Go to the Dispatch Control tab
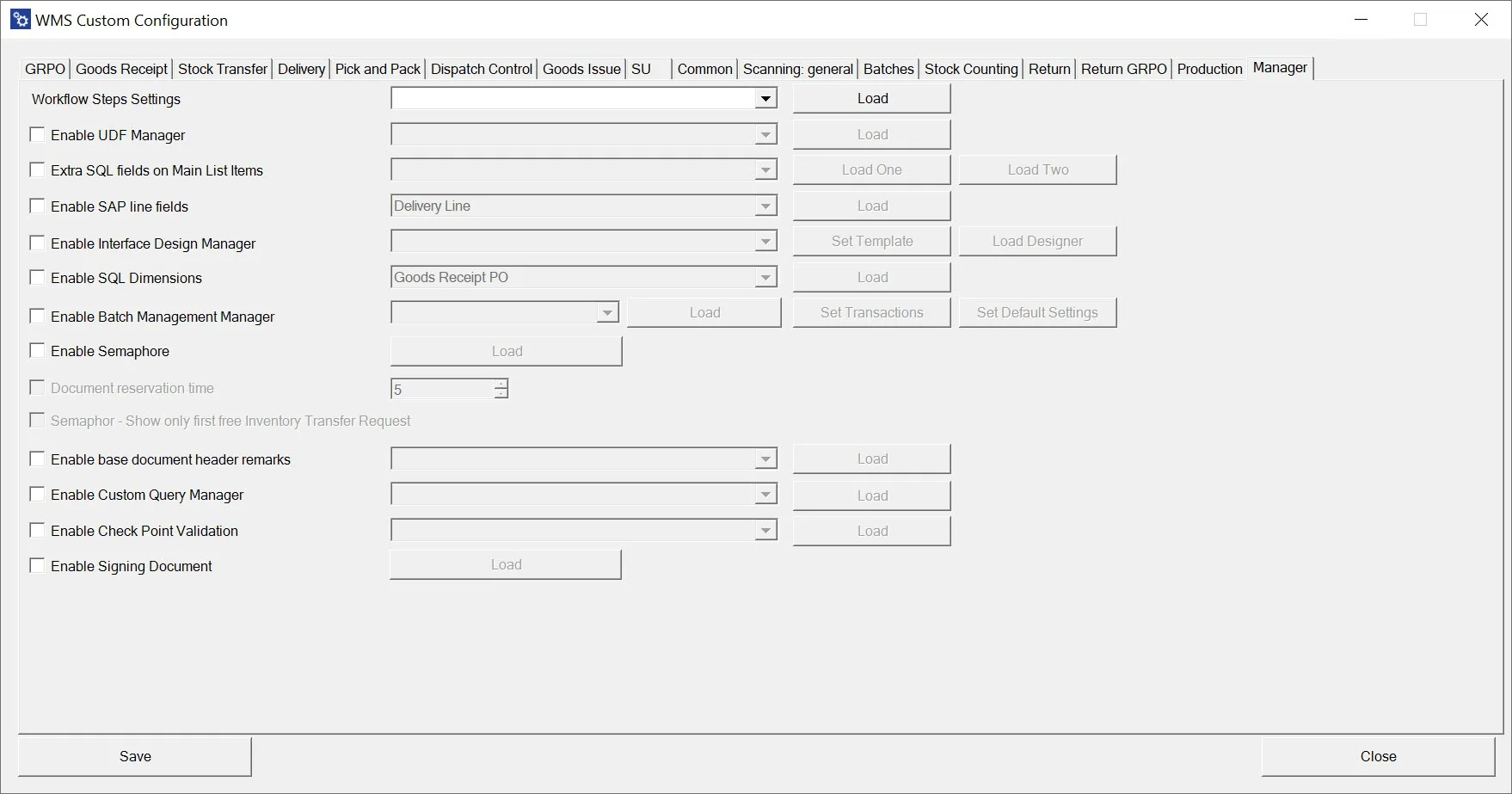The image size is (1512, 794). pyautogui.click(x=481, y=69)
